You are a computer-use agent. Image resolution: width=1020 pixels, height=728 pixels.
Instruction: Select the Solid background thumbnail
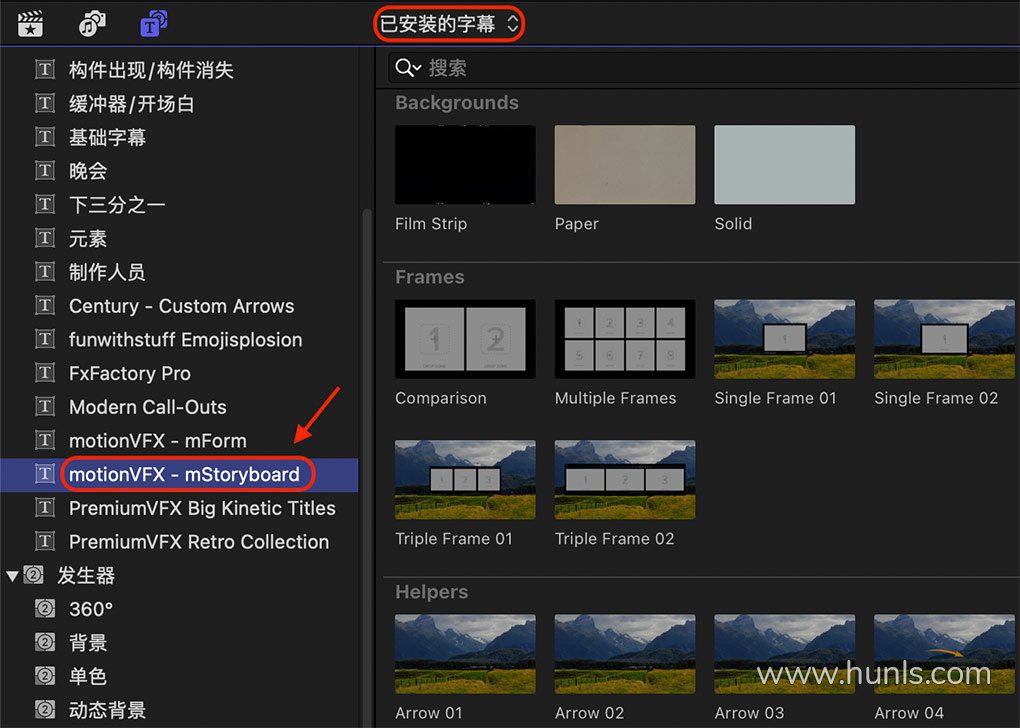(x=785, y=165)
